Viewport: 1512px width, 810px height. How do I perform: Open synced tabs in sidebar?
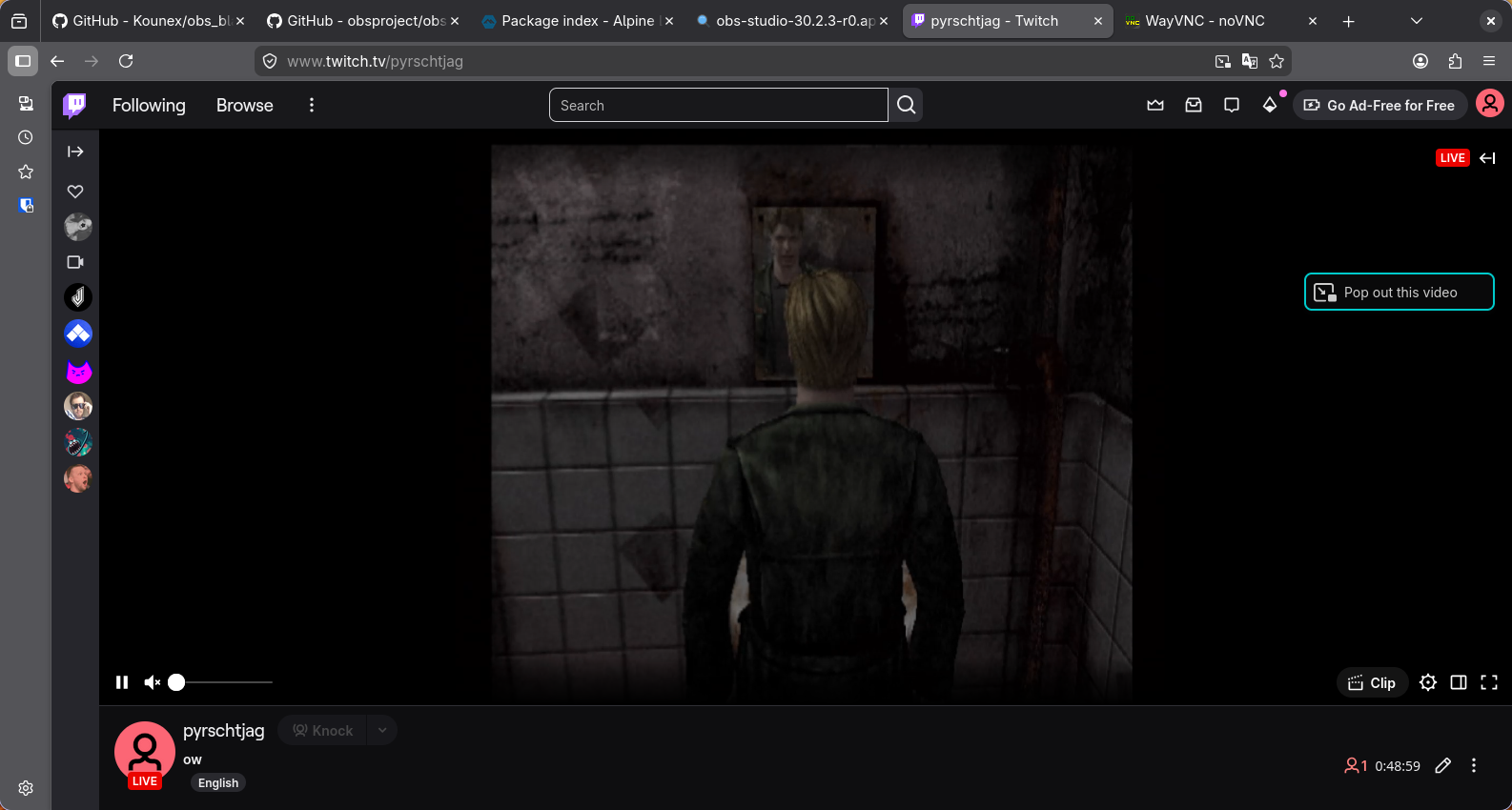tap(26, 103)
